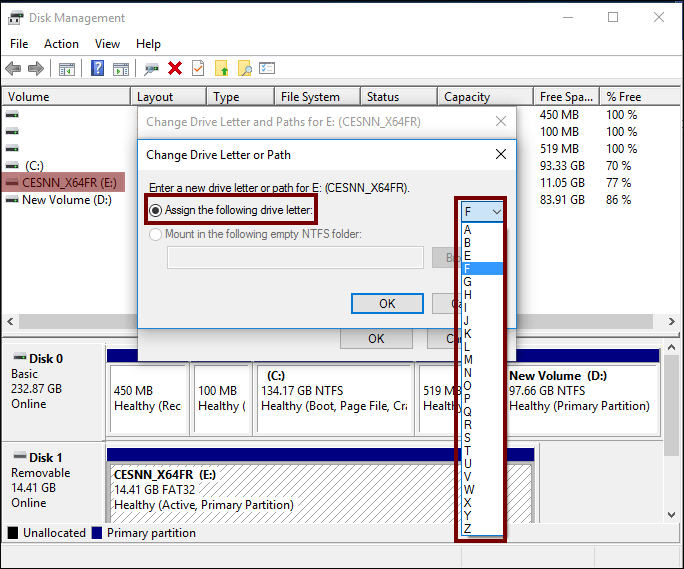Viewport: 684px width, 569px height.
Task: Open the blue question mark Help icon
Action: (97, 68)
